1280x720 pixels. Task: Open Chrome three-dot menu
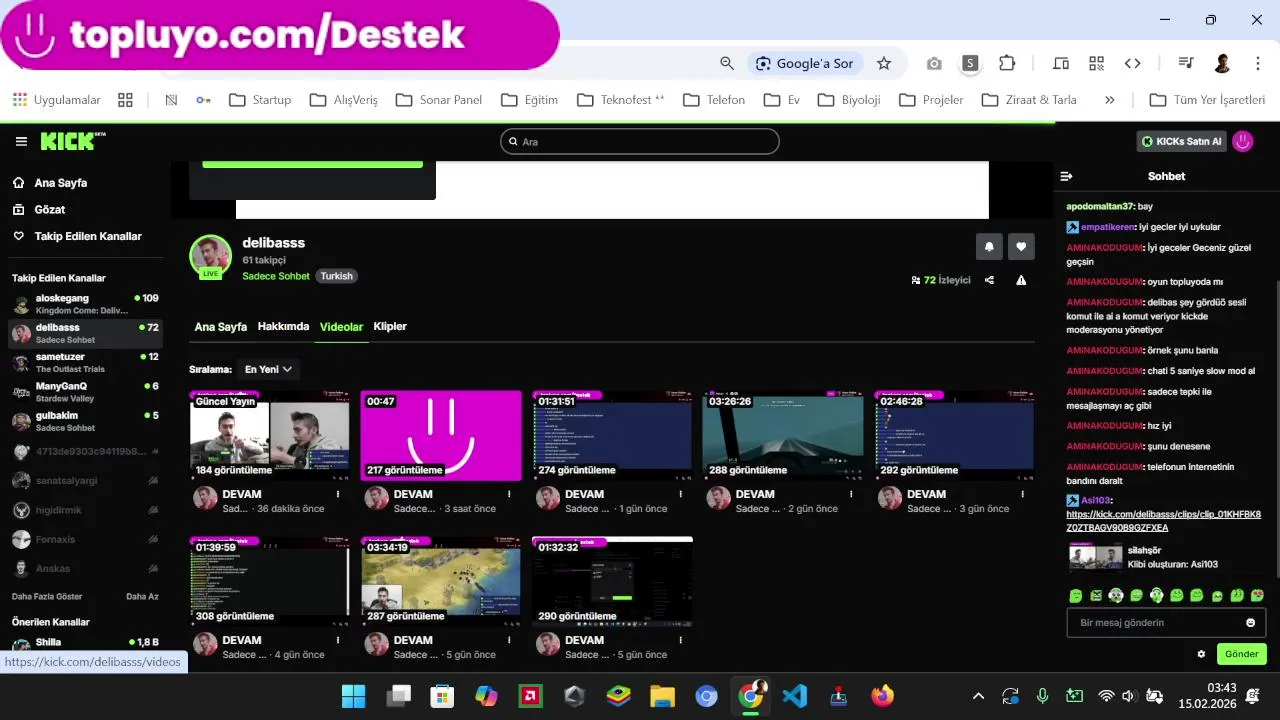1258,63
